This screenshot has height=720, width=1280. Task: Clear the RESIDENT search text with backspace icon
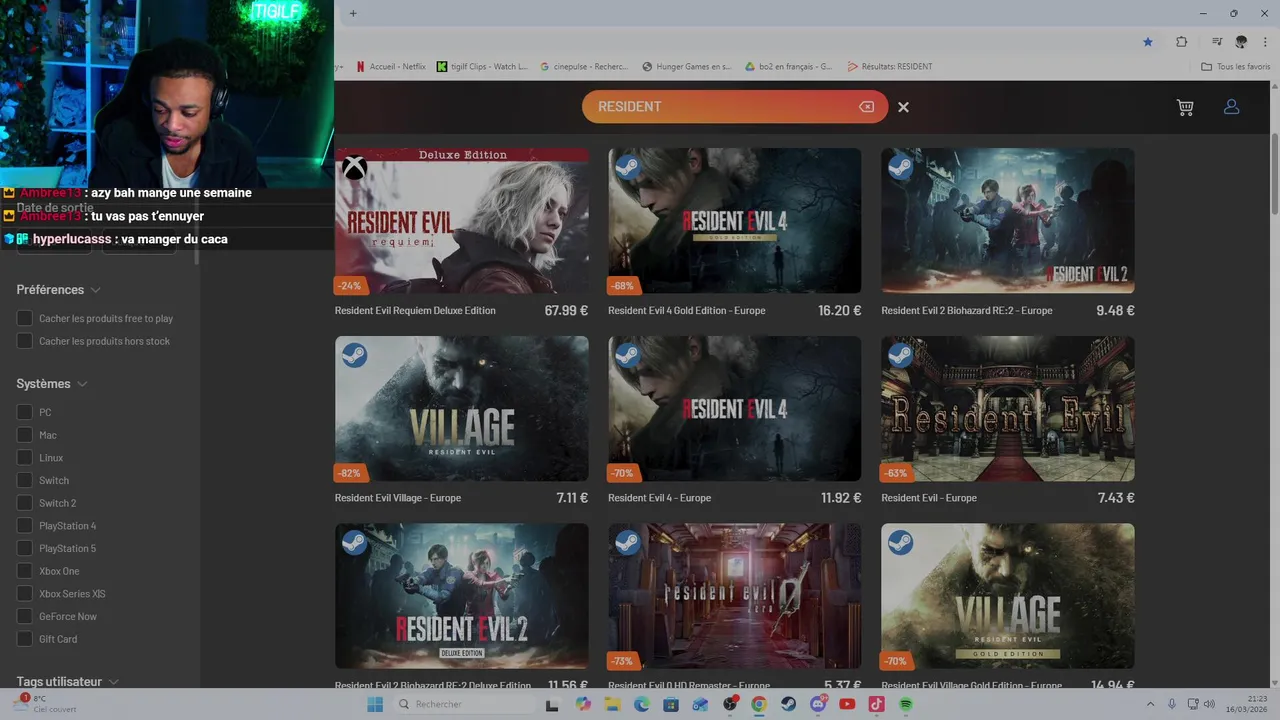(866, 107)
